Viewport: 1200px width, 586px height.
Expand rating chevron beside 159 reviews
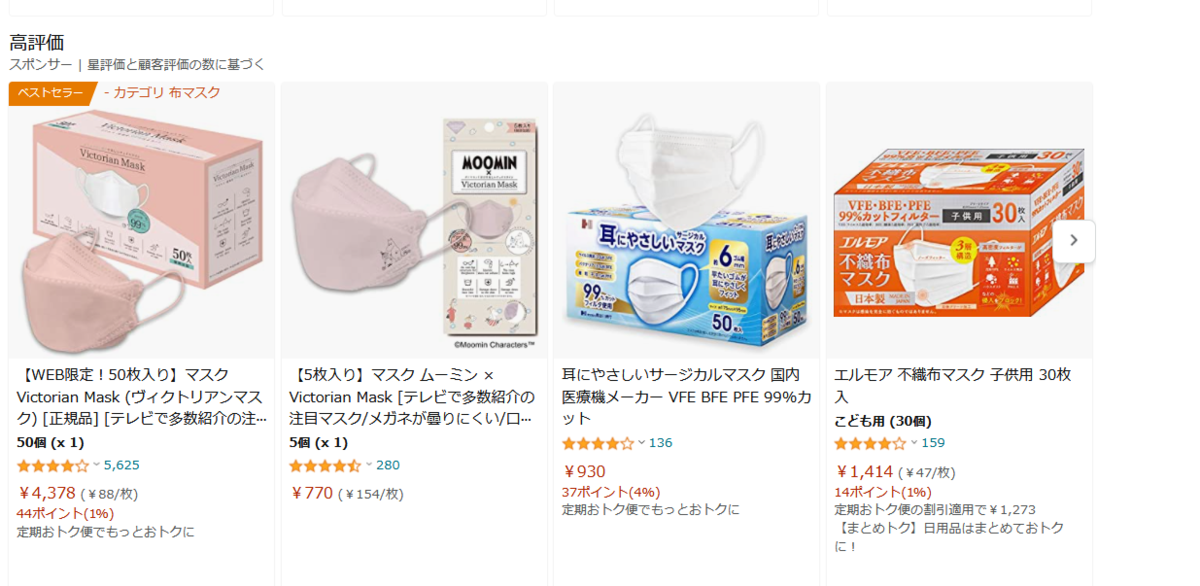point(914,442)
